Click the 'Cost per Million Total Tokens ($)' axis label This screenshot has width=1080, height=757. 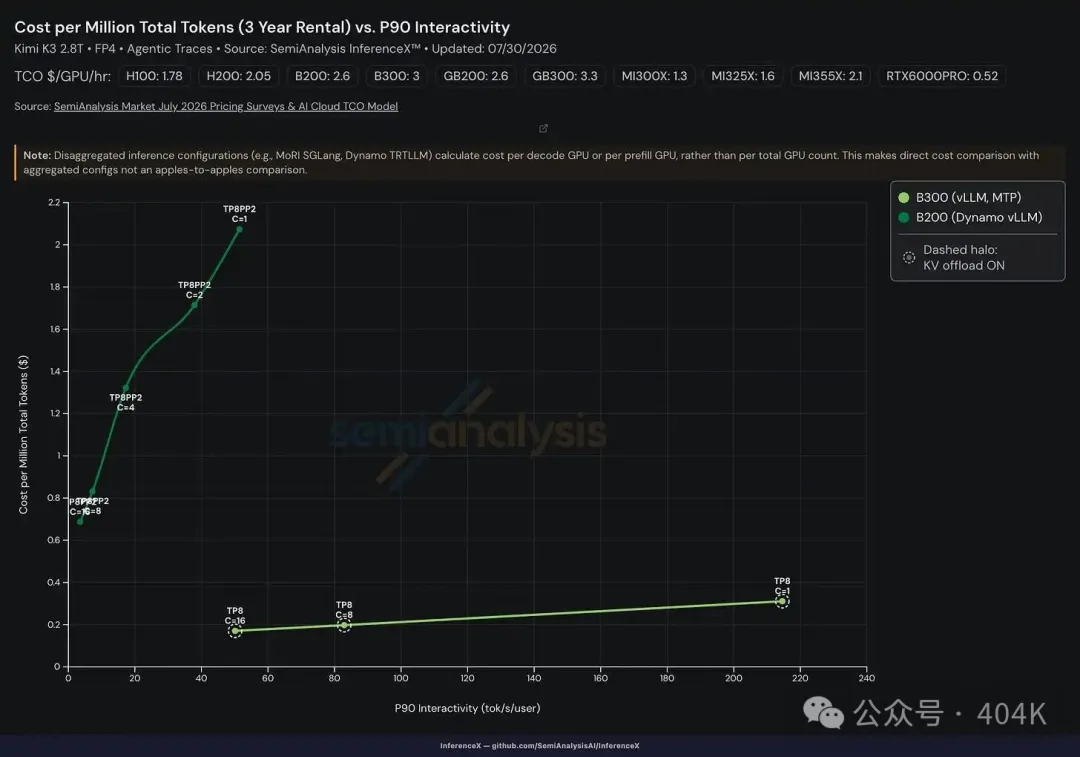23,435
